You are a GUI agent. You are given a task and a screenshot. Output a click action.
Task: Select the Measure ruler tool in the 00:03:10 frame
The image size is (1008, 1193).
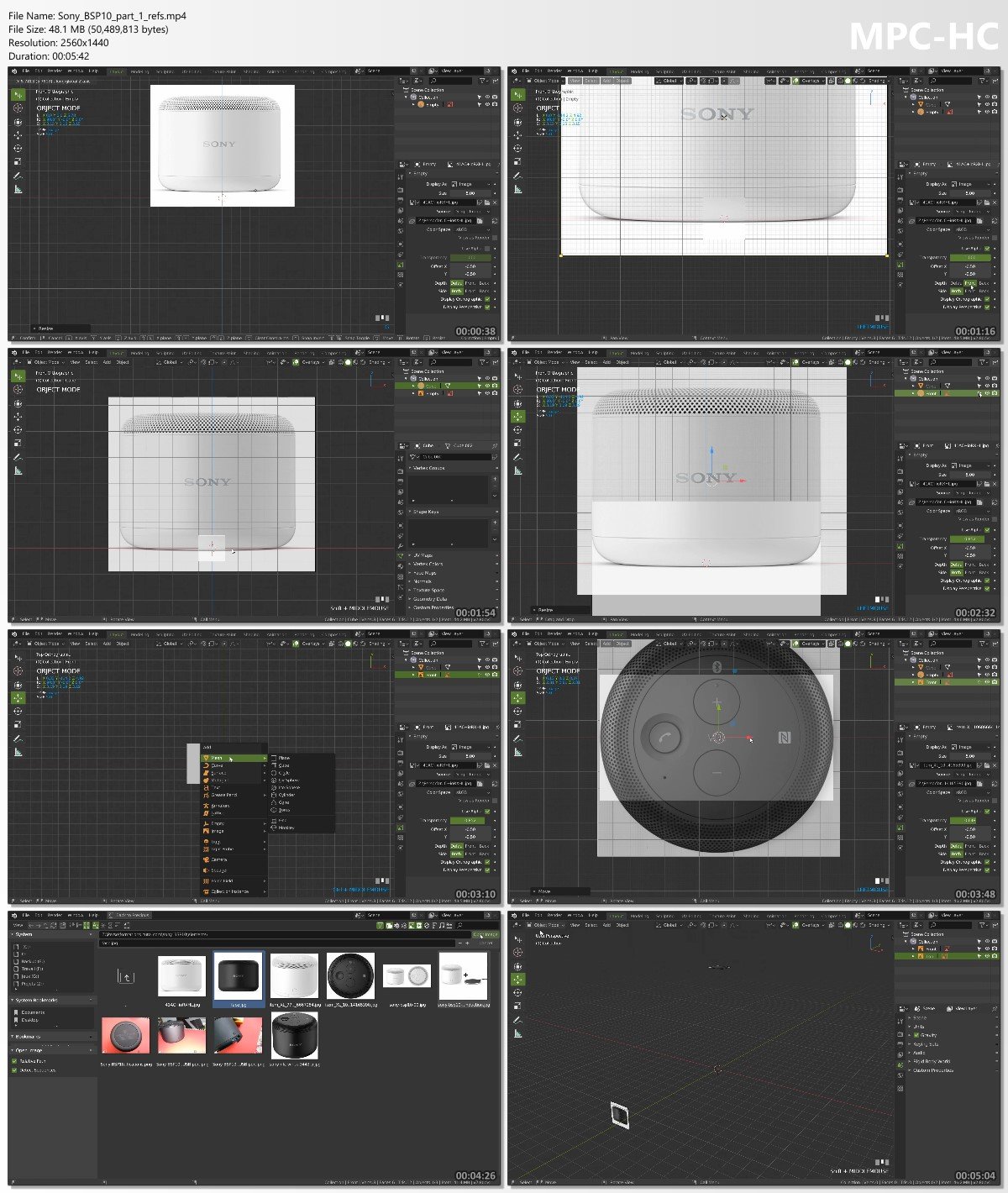[18, 752]
